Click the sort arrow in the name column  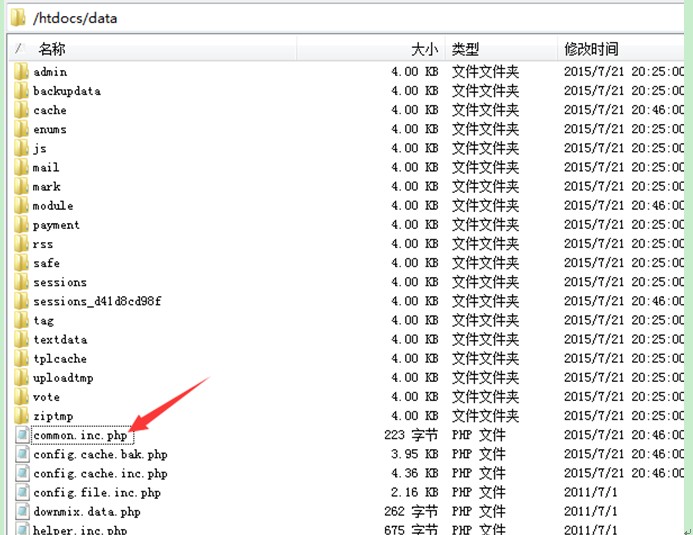(18, 48)
